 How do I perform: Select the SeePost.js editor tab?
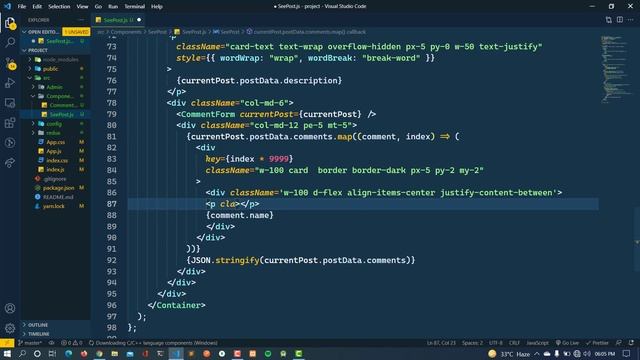click(x=118, y=20)
